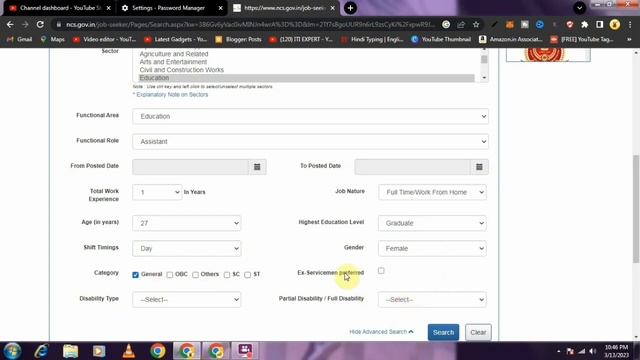Open the Functional Area dropdown

click(x=310, y=116)
